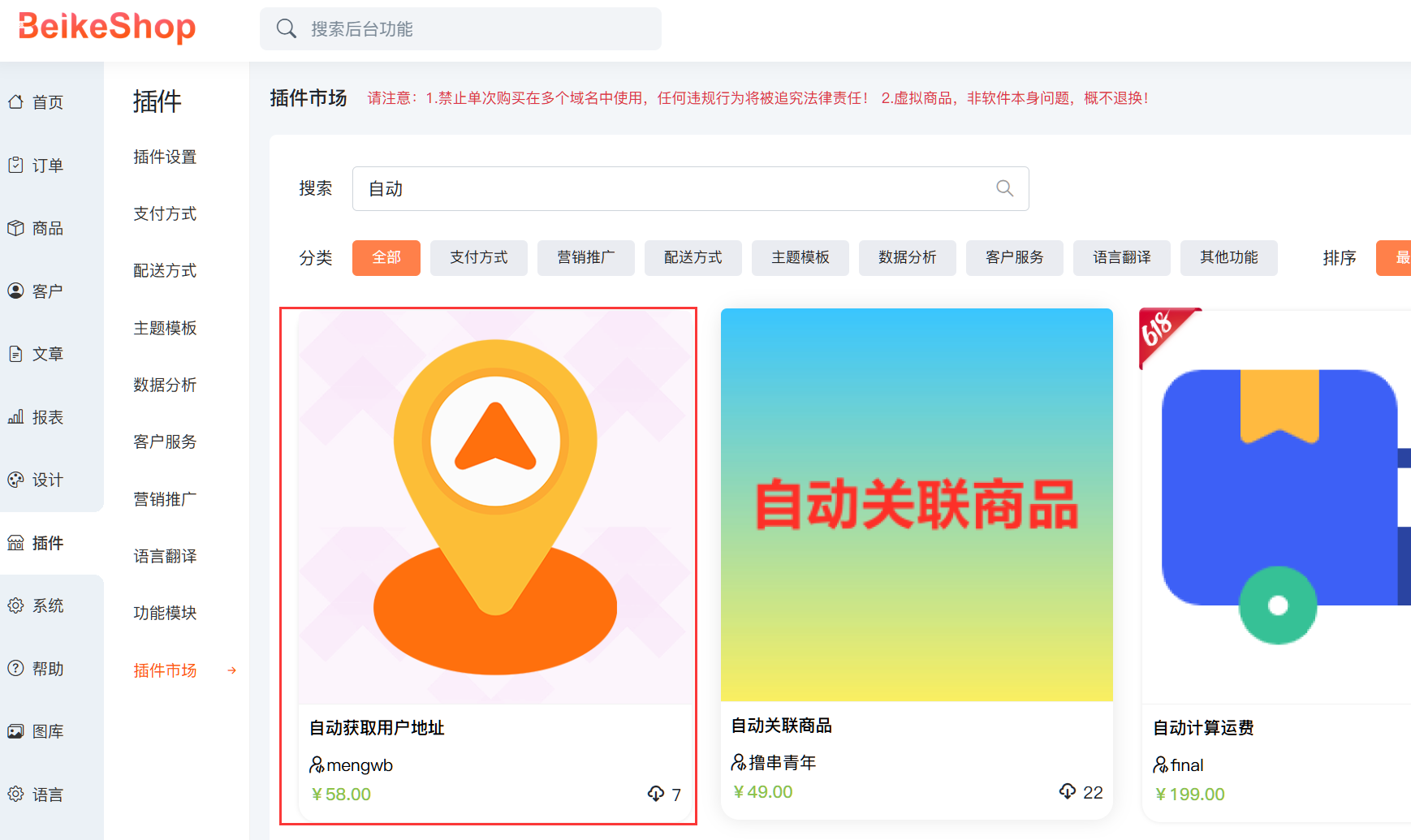Click the orange sort button beside 排序
The image size is (1411, 840).
[x=1395, y=257]
